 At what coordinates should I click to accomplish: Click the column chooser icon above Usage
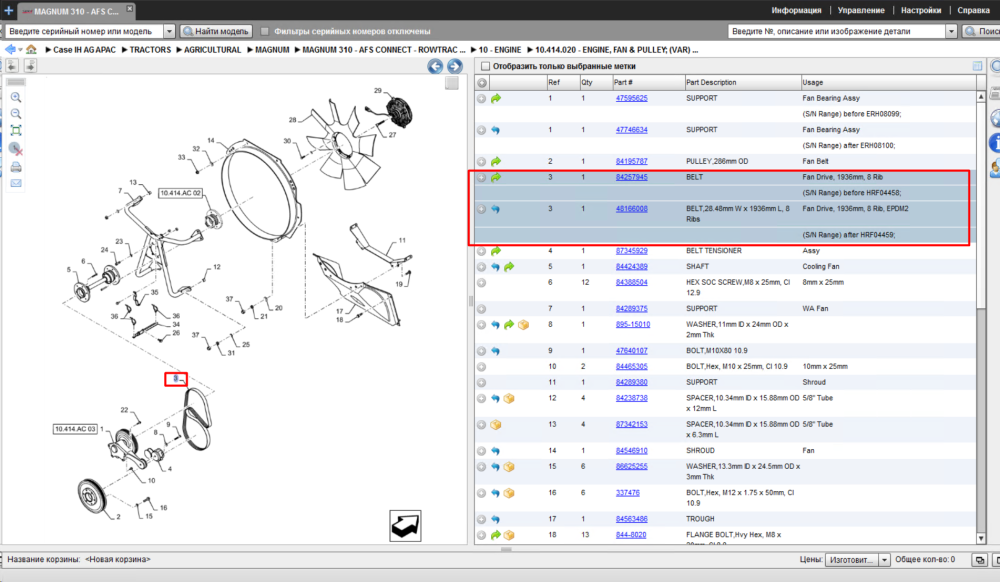click(977, 66)
